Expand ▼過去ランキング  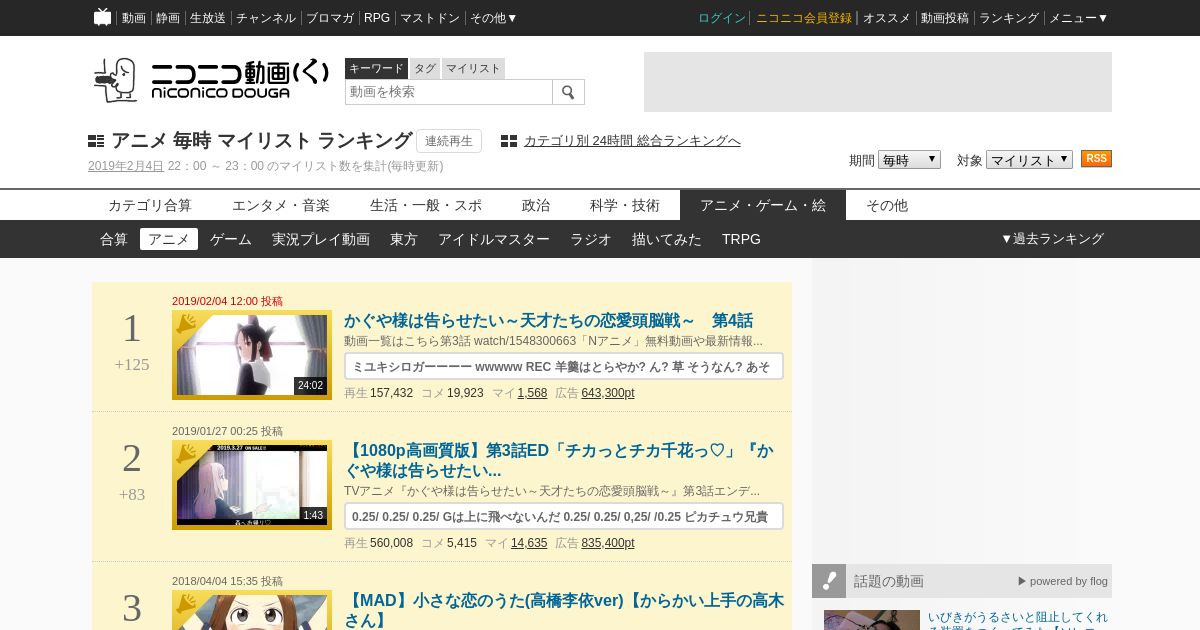click(1052, 239)
